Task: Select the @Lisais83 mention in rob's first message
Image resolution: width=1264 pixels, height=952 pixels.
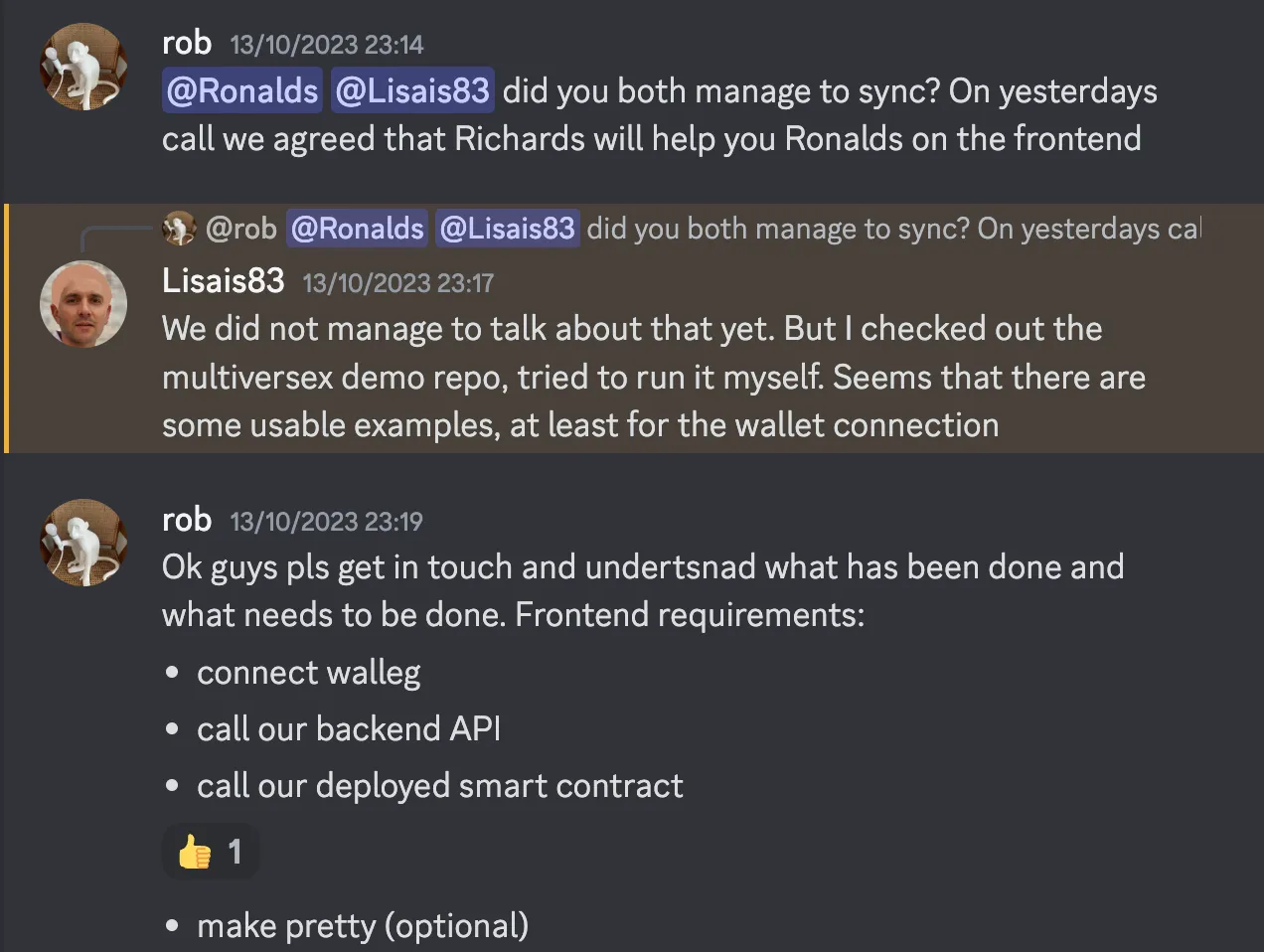Action: coord(412,90)
